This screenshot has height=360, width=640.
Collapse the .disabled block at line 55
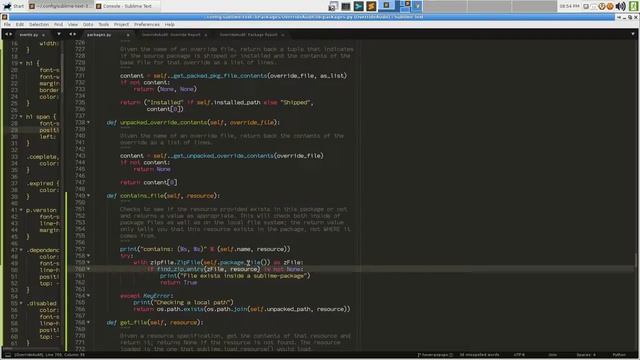point(21,303)
